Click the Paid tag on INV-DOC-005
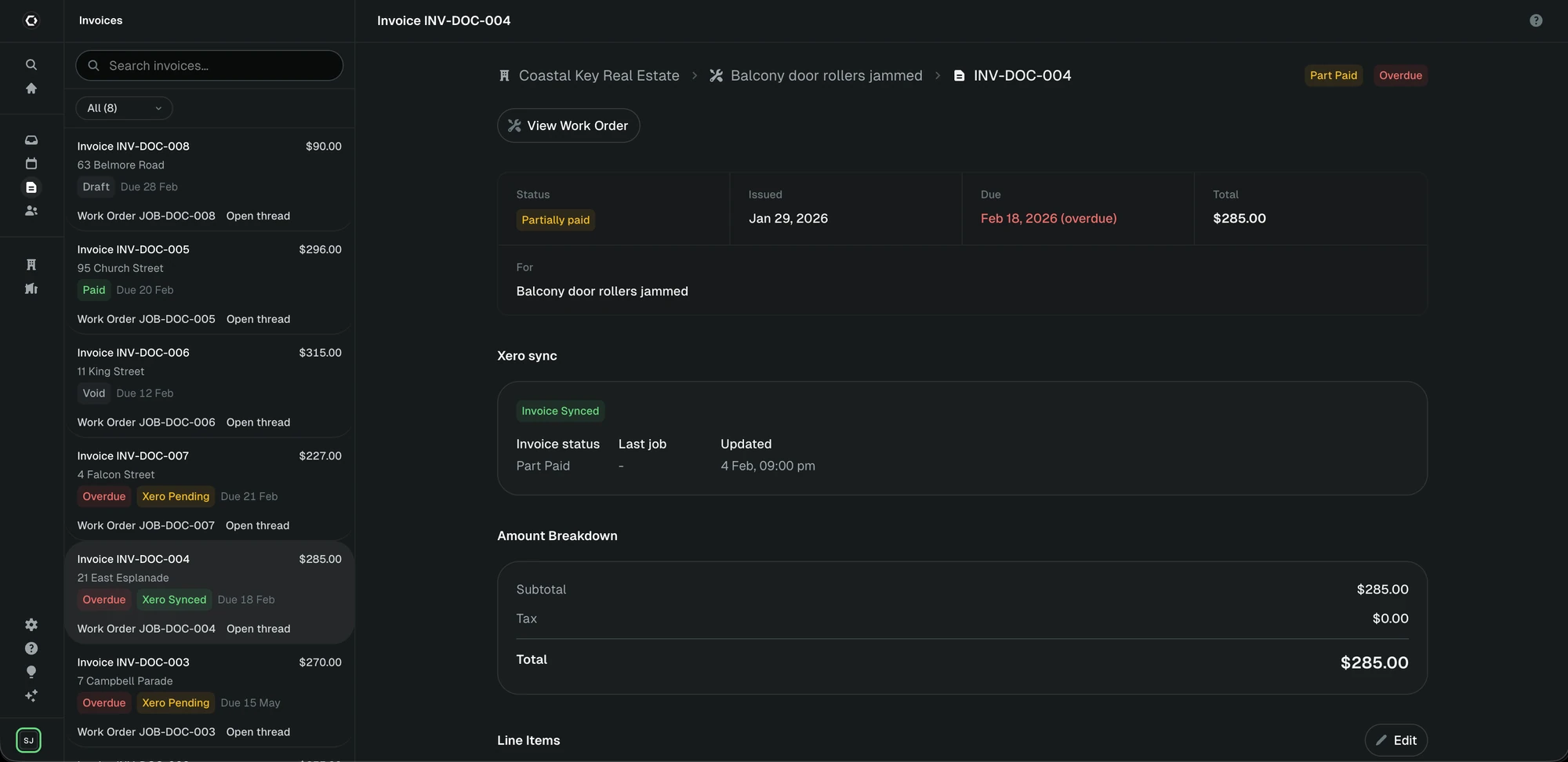 point(93,290)
